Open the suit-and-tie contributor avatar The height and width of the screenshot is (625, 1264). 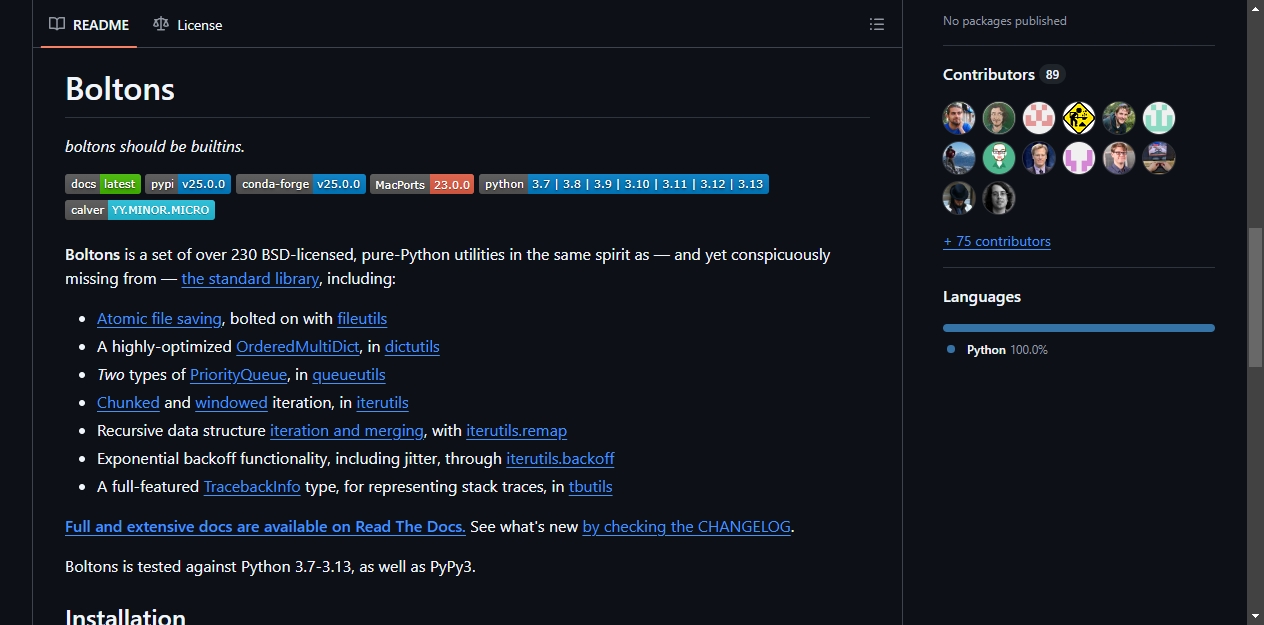click(1039, 158)
